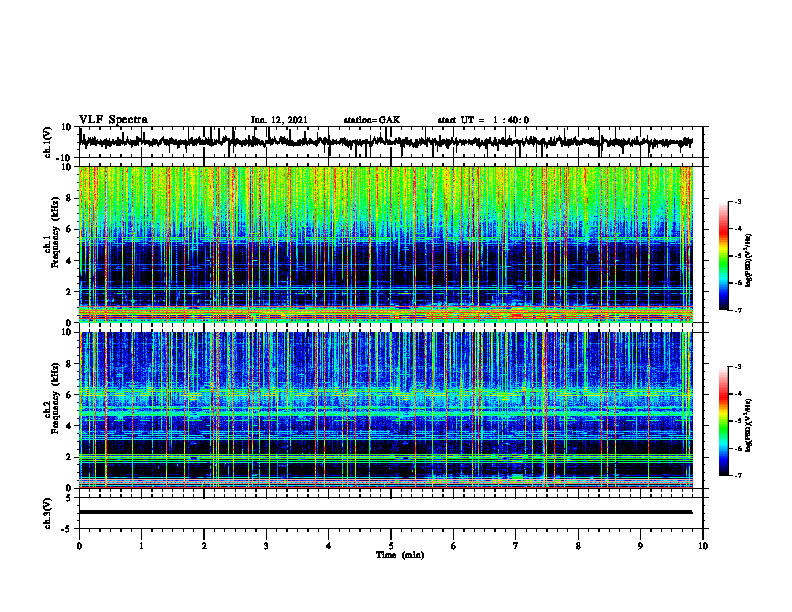Click the time axis tick label "1"
Viewport: 792px width, 612px height.
[141, 546]
